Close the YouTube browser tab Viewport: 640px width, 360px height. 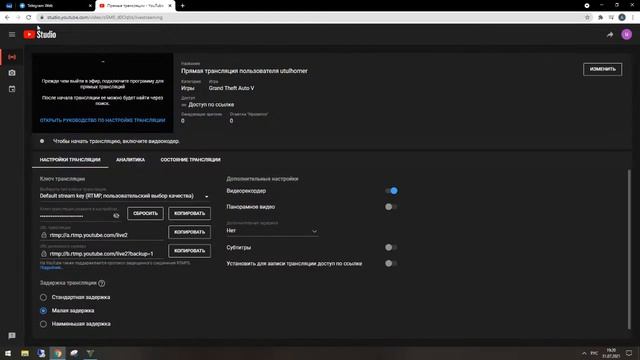[170, 6]
